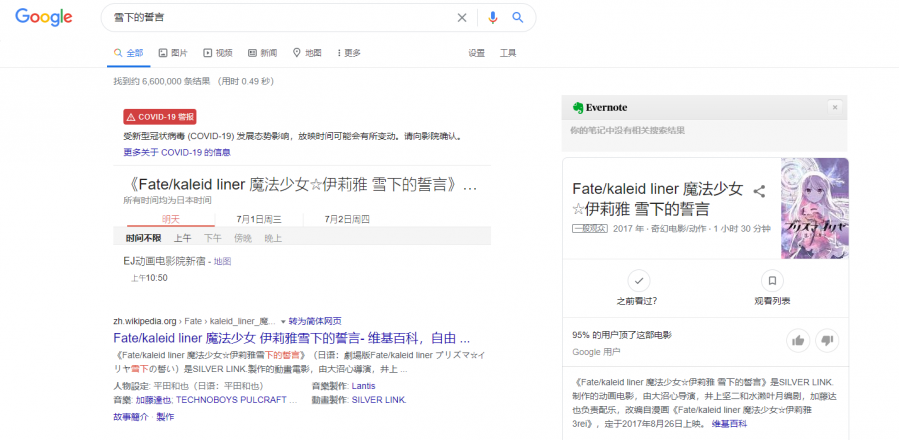This screenshot has width=899, height=440.
Task: Select the 明天 showtime date tab
Action: coord(171,219)
